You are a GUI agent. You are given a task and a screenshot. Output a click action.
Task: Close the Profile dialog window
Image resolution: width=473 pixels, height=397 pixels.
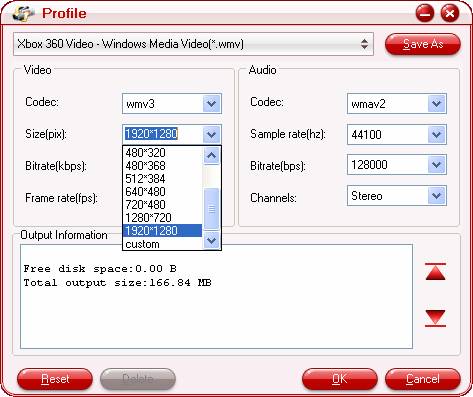coord(450,13)
